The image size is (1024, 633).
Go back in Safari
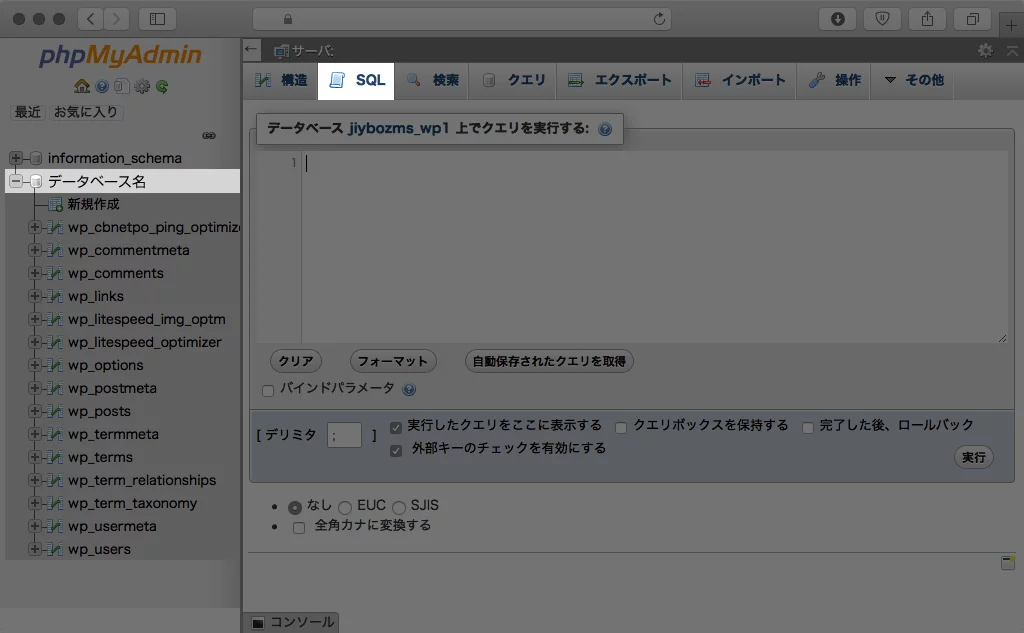(x=91, y=19)
